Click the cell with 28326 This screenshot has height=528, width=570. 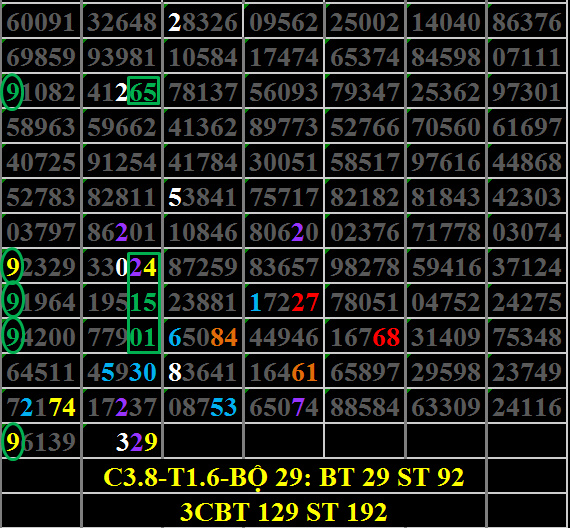203,22
